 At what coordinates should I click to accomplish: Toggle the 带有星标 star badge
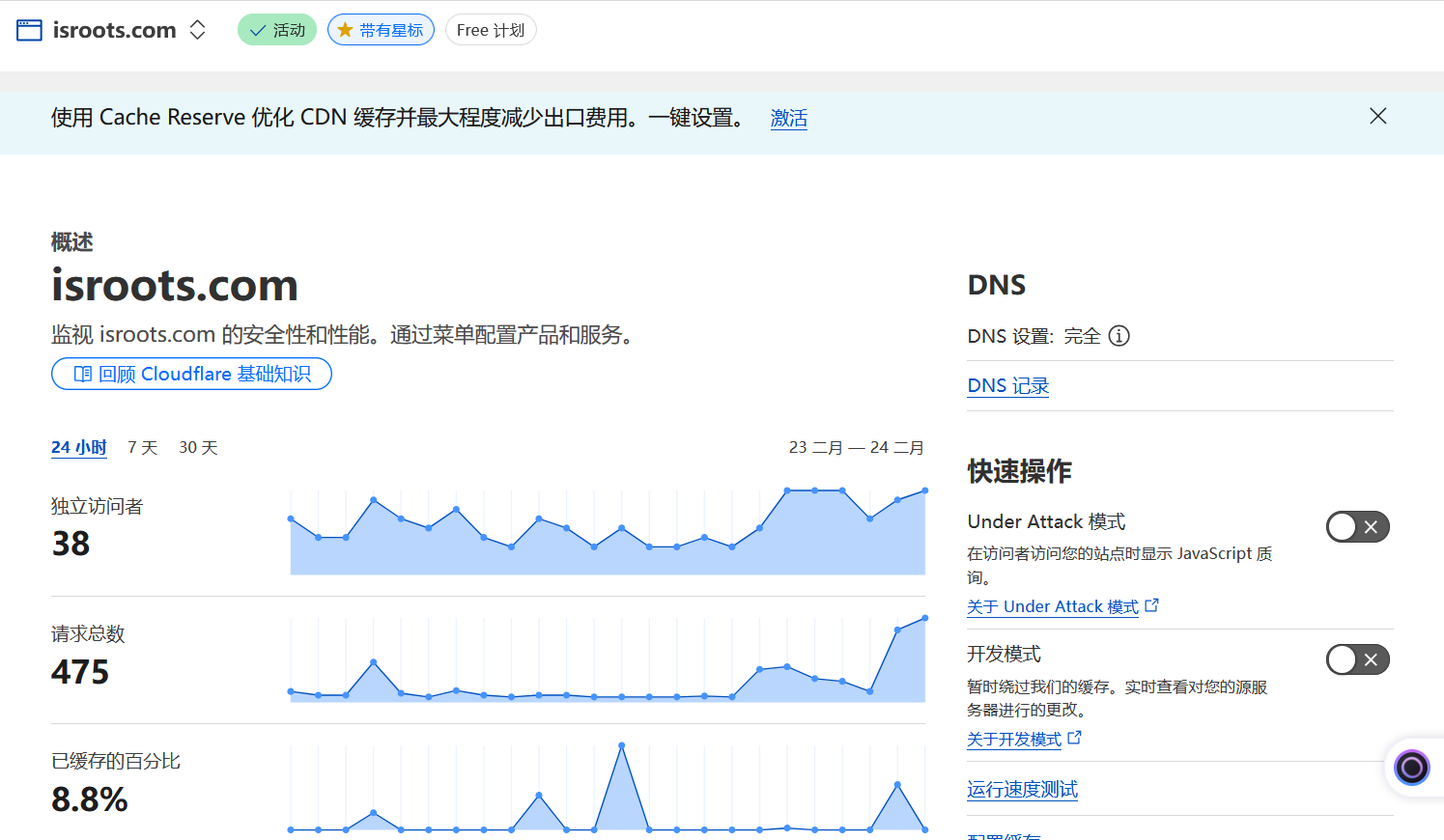tap(381, 30)
